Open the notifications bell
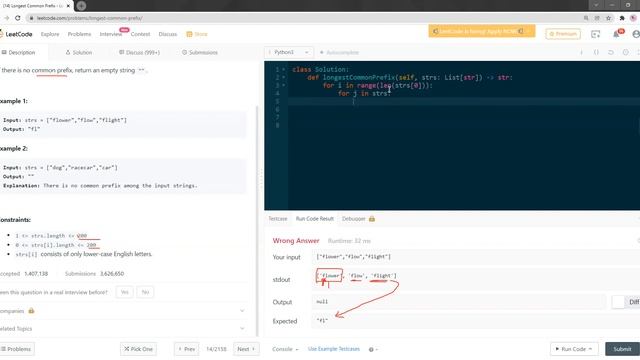640x360 pixels. [616, 34]
